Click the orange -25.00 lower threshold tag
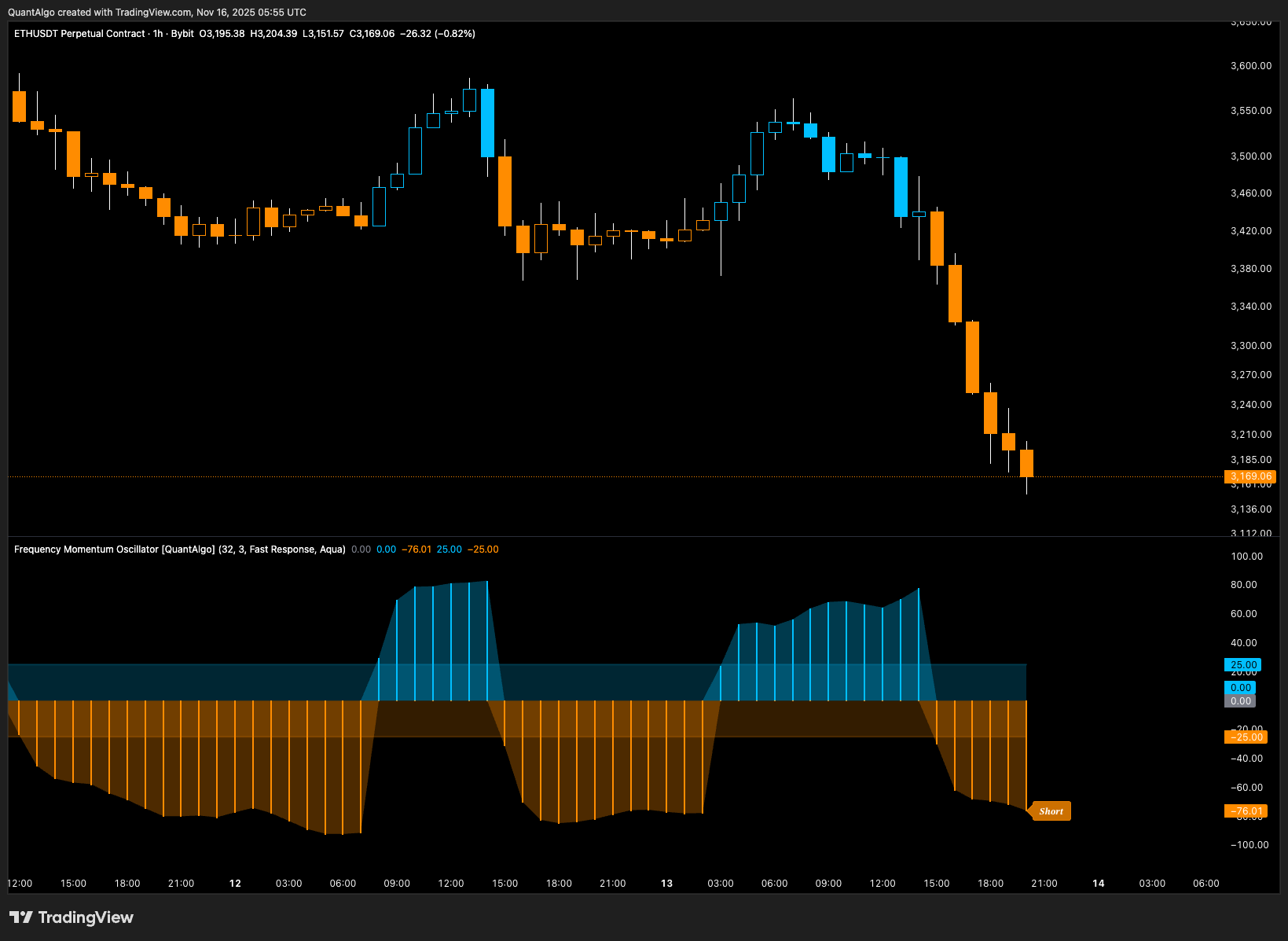Image resolution: width=1288 pixels, height=941 pixels. tap(1246, 737)
